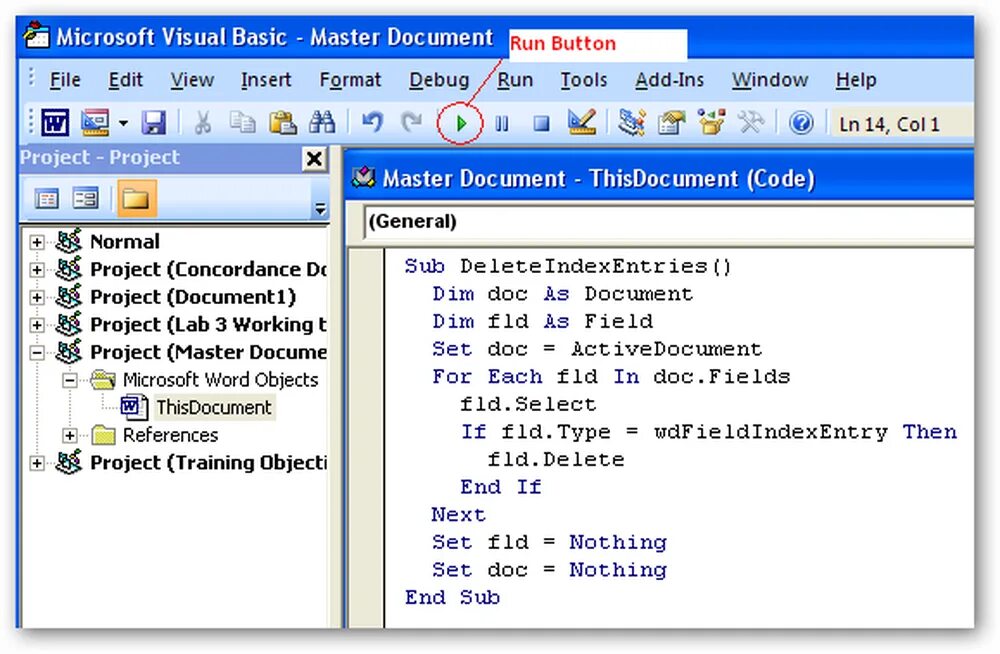Image resolution: width=1000 pixels, height=654 pixels.
Task: Open the File menu
Action: tap(65, 80)
